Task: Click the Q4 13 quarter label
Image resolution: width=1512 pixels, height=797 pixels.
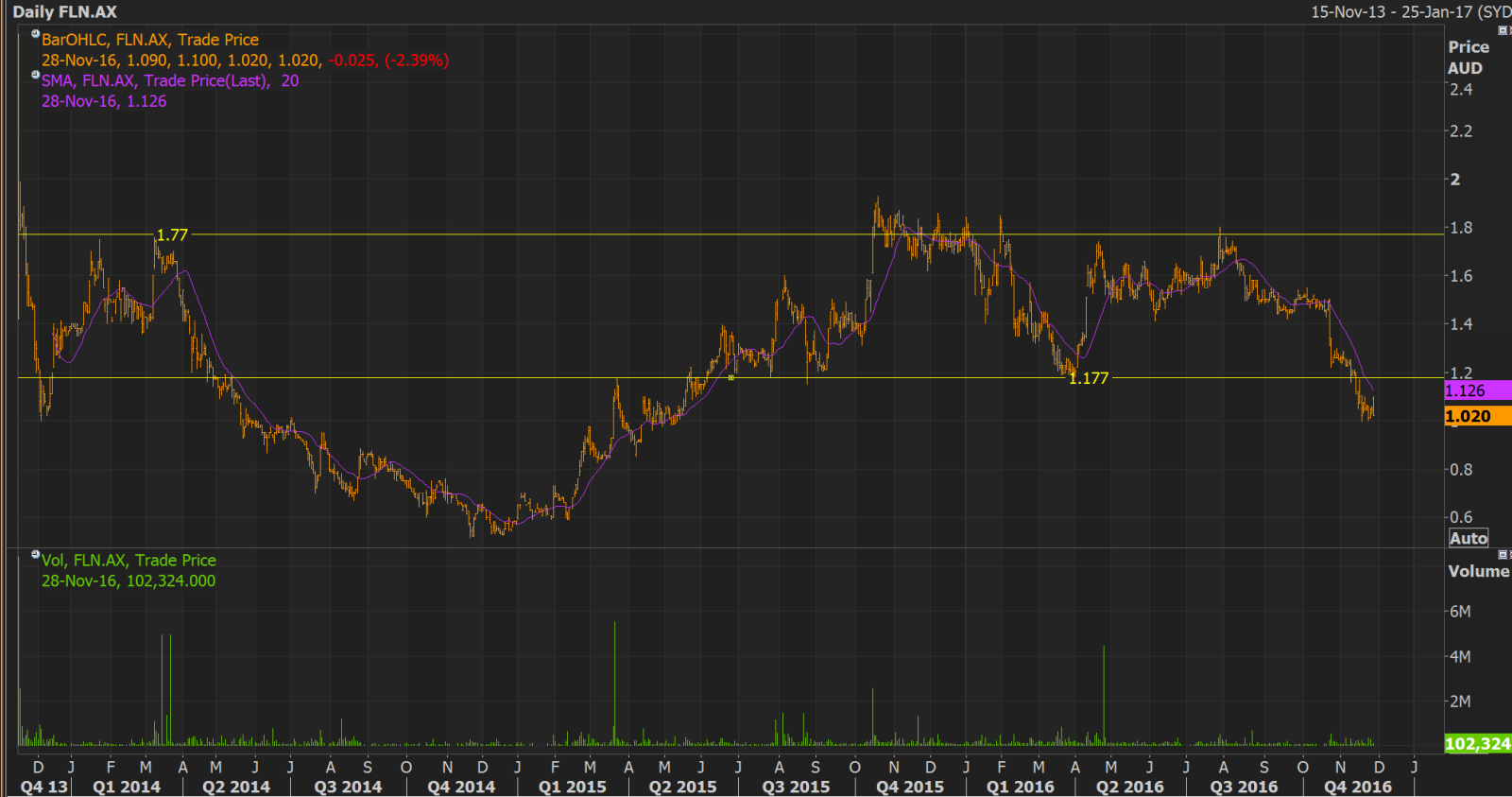Action: pyautogui.click(x=44, y=787)
